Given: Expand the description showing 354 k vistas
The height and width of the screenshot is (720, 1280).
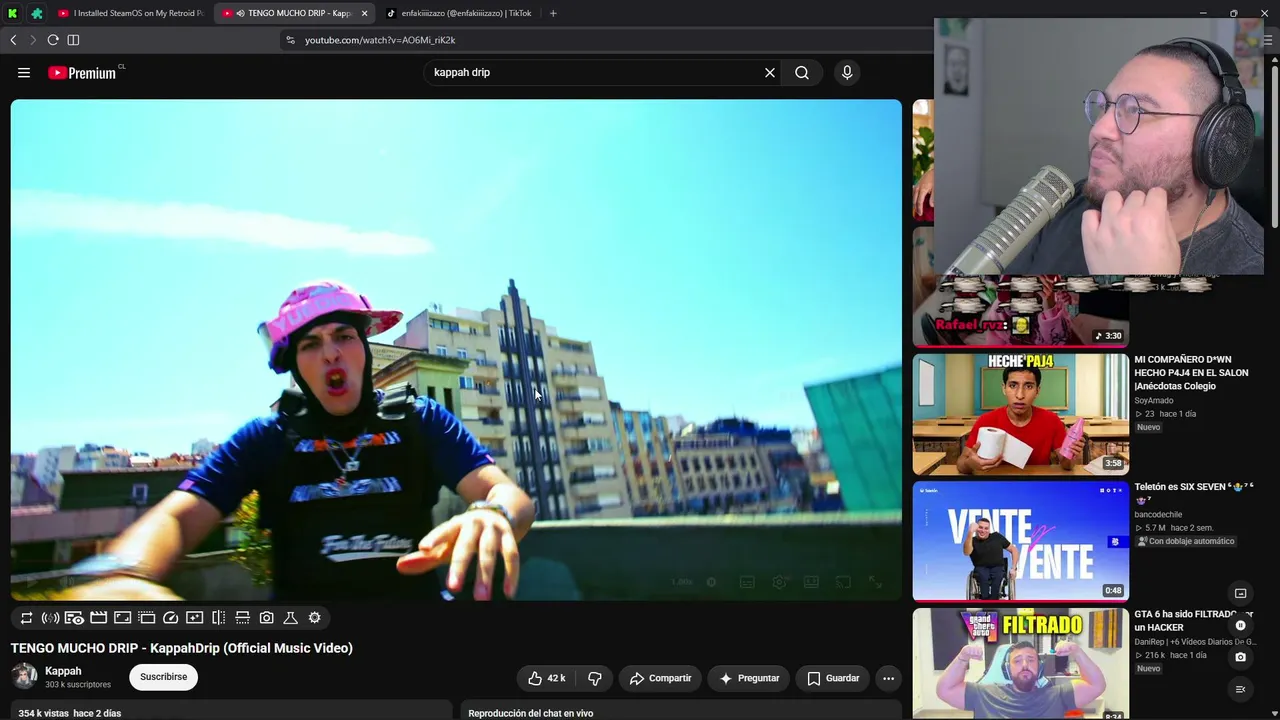Looking at the screenshot, I should point(232,712).
